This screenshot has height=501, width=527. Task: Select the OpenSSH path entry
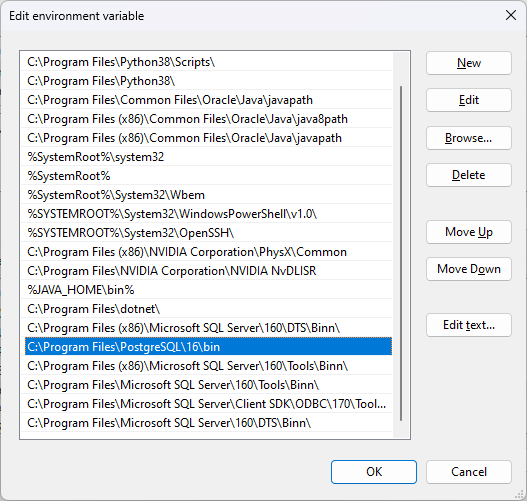pos(208,233)
